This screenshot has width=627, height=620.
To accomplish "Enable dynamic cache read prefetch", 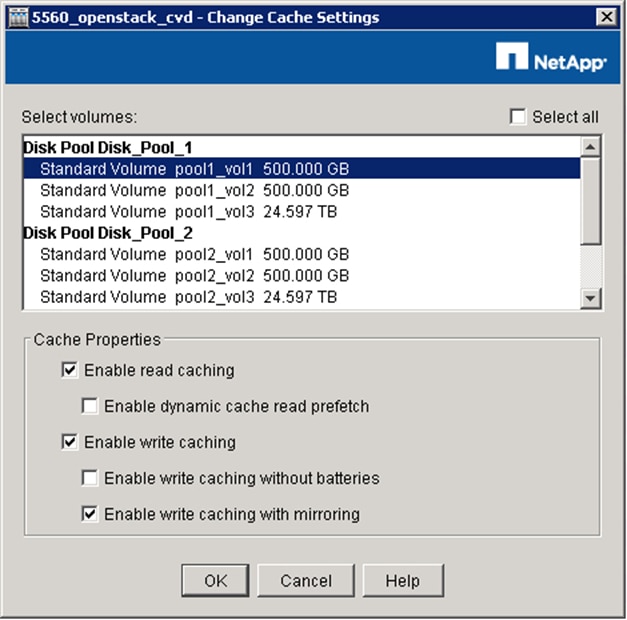I will point(90,406).
